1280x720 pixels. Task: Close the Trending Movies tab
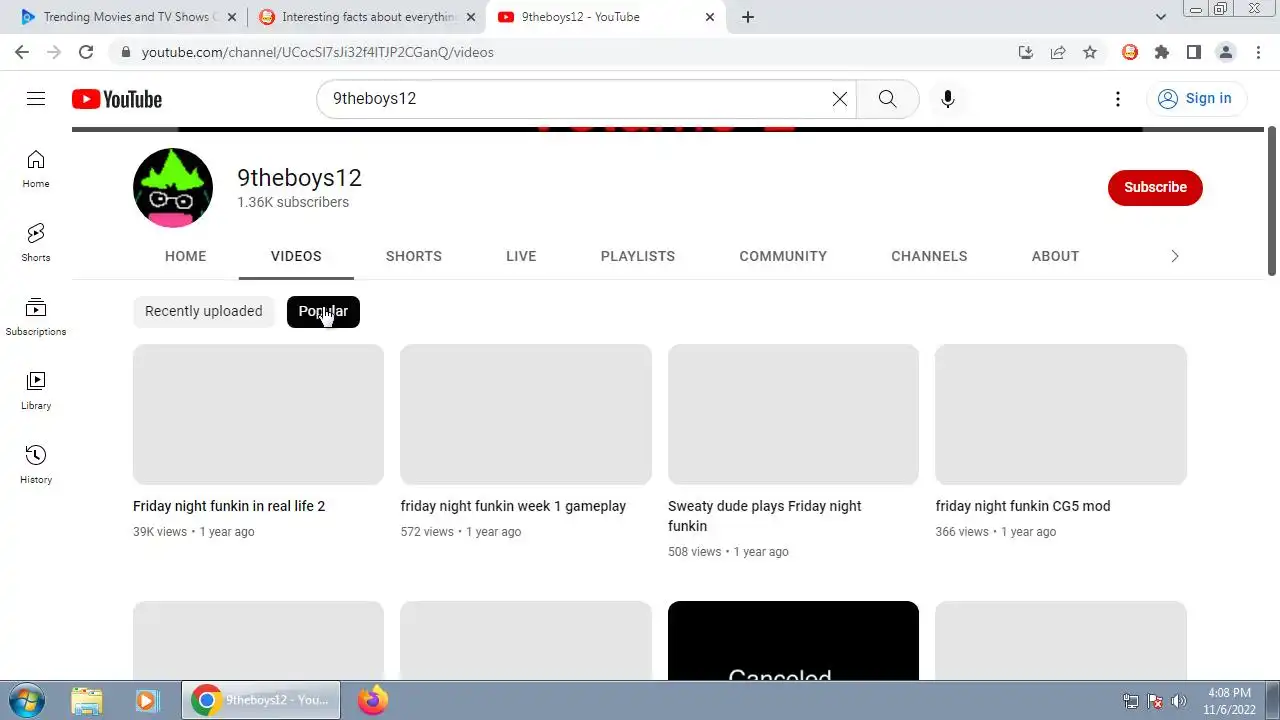(232, 17)
